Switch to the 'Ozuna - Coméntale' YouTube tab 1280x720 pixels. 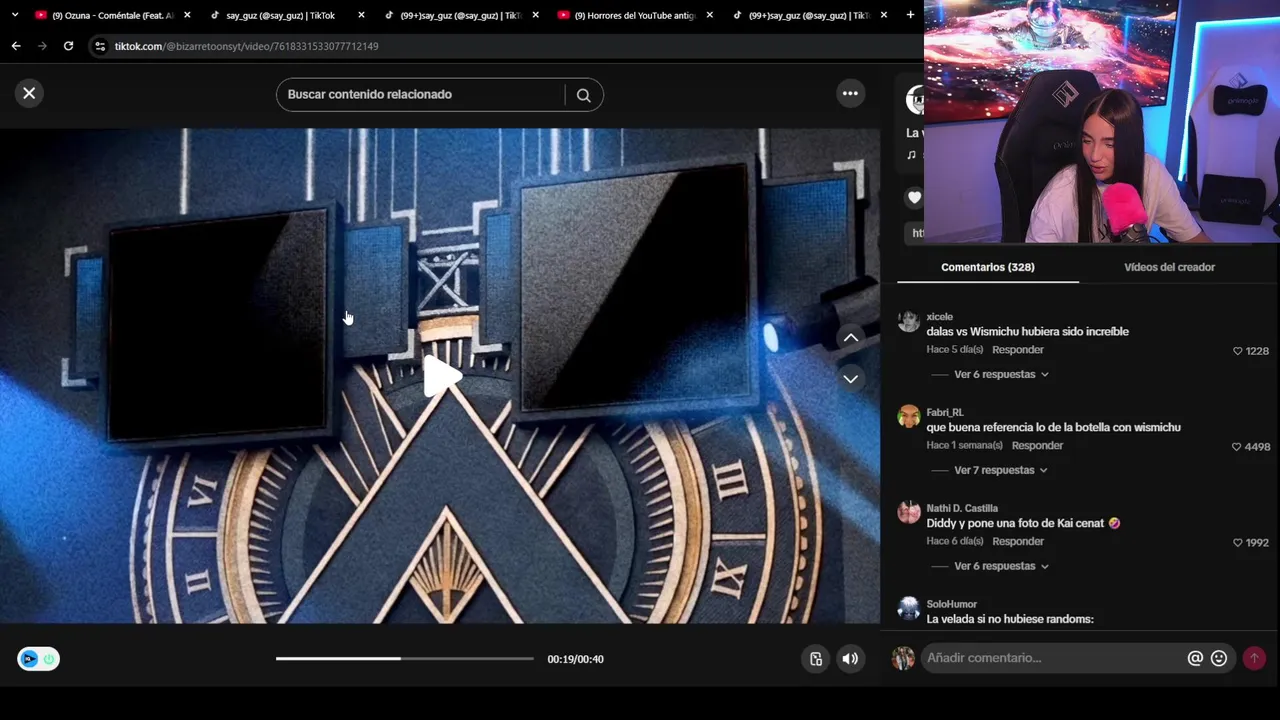(x=112, y=15)
